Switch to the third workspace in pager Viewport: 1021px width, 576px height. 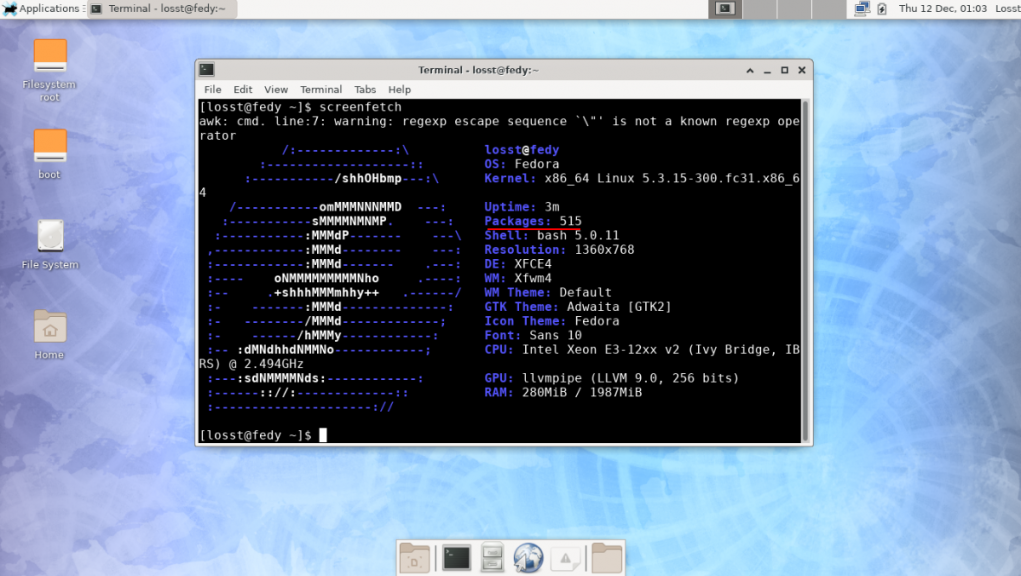(794, 8)
